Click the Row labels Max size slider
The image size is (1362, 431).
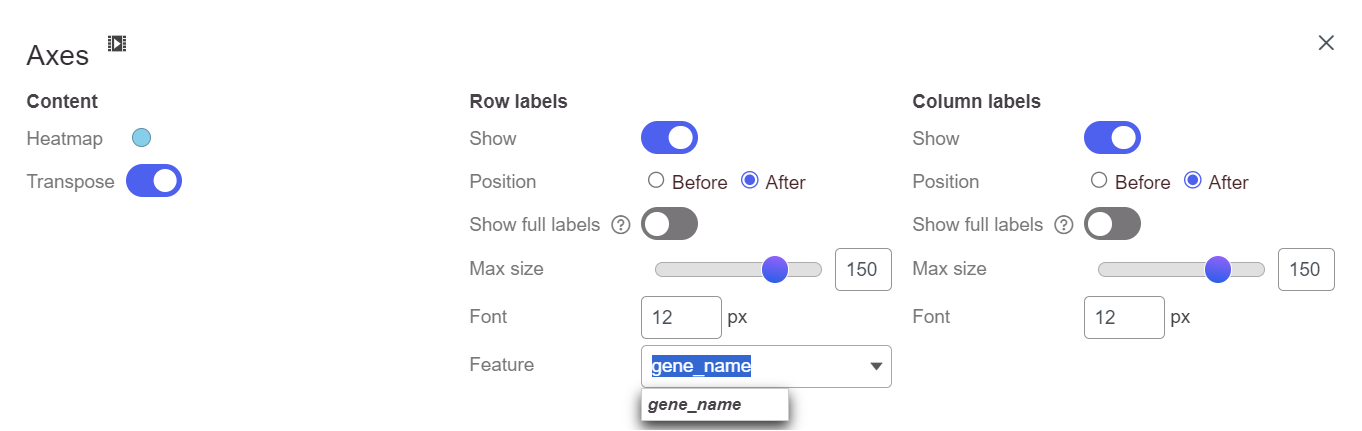738,269
